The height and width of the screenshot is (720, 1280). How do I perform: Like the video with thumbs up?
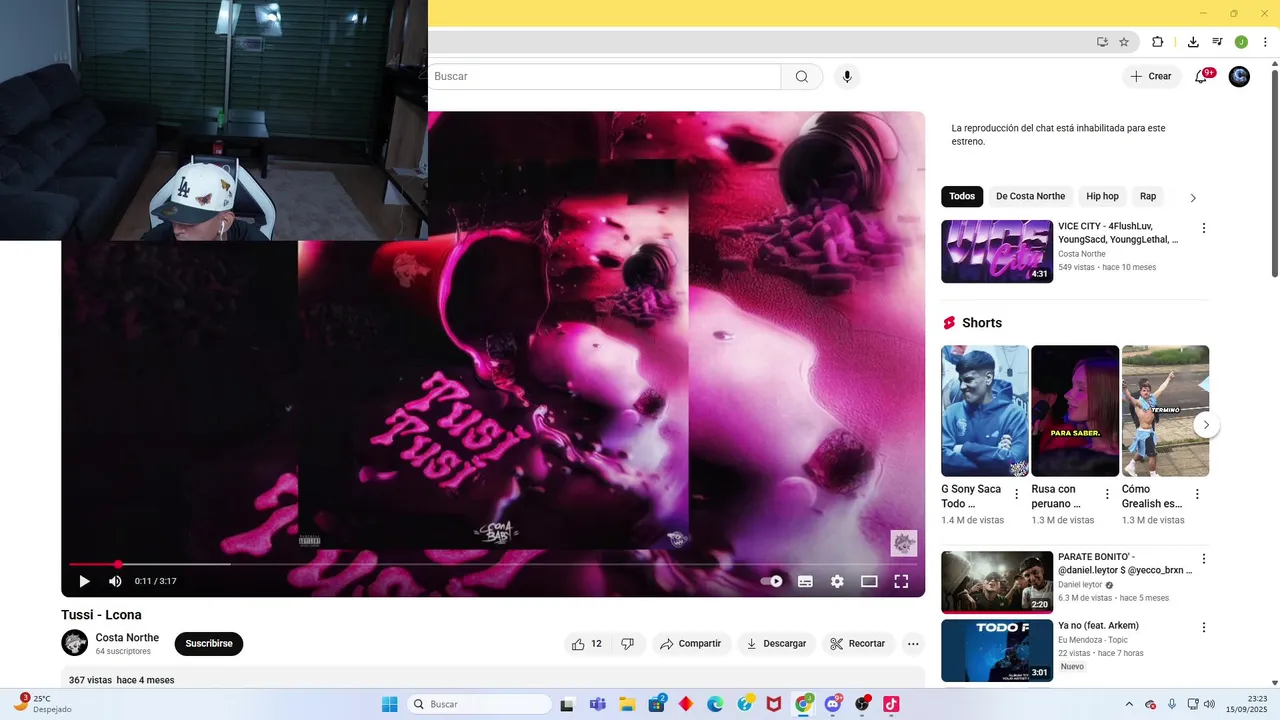point(587,644)
